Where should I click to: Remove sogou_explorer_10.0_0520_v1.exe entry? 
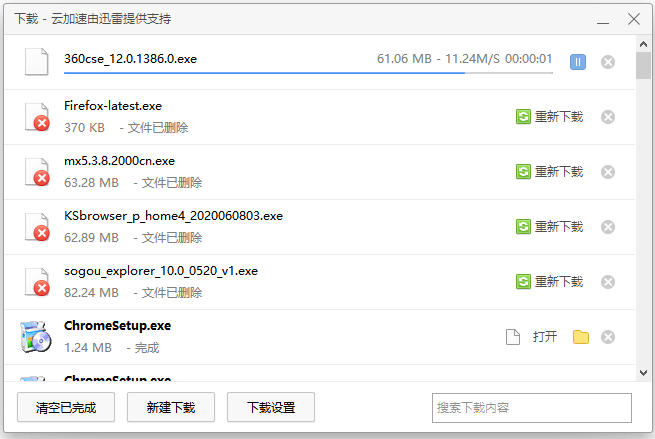[608, 282]
